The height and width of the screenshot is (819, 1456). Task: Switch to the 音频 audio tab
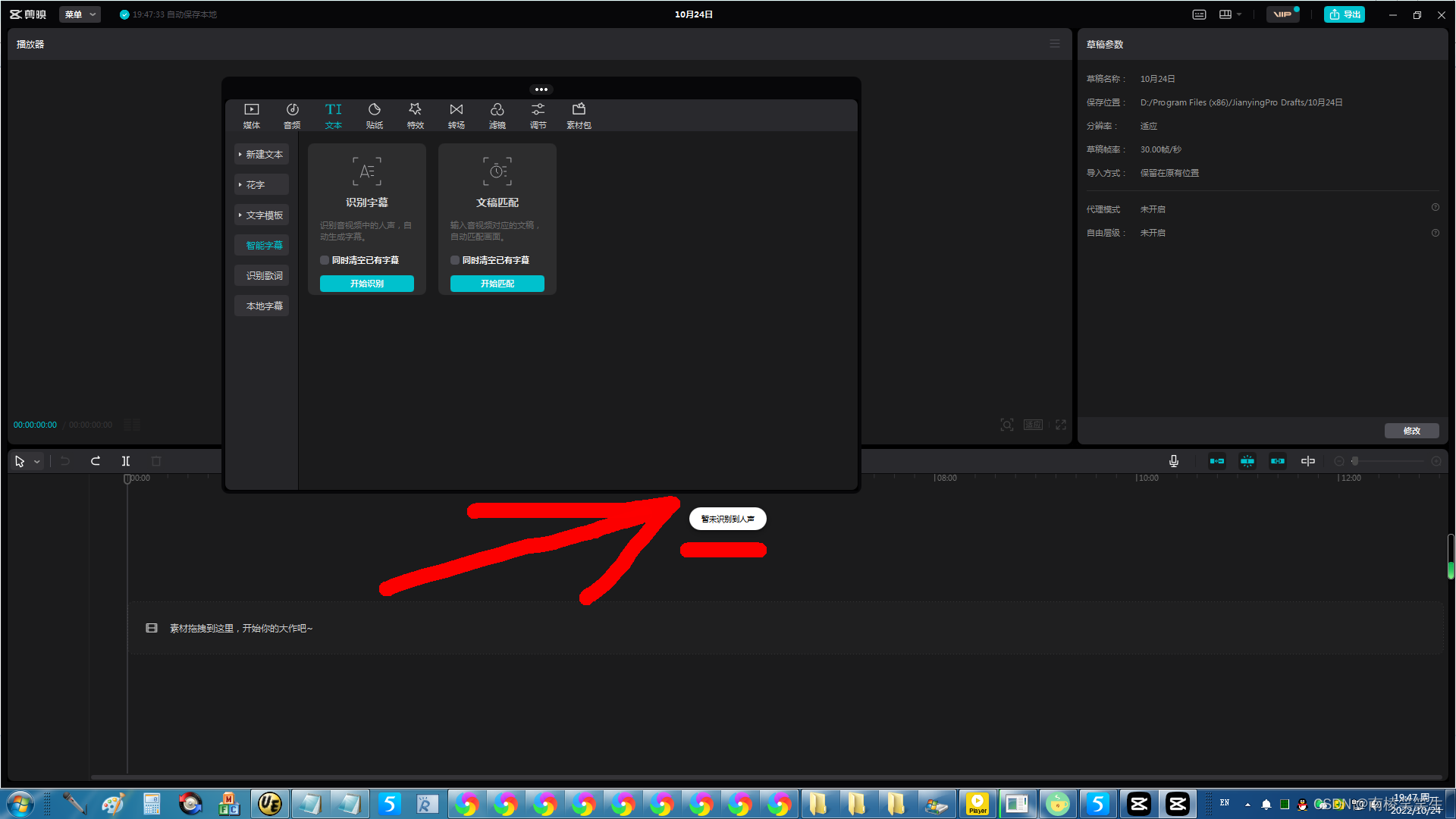coord(292,115)
